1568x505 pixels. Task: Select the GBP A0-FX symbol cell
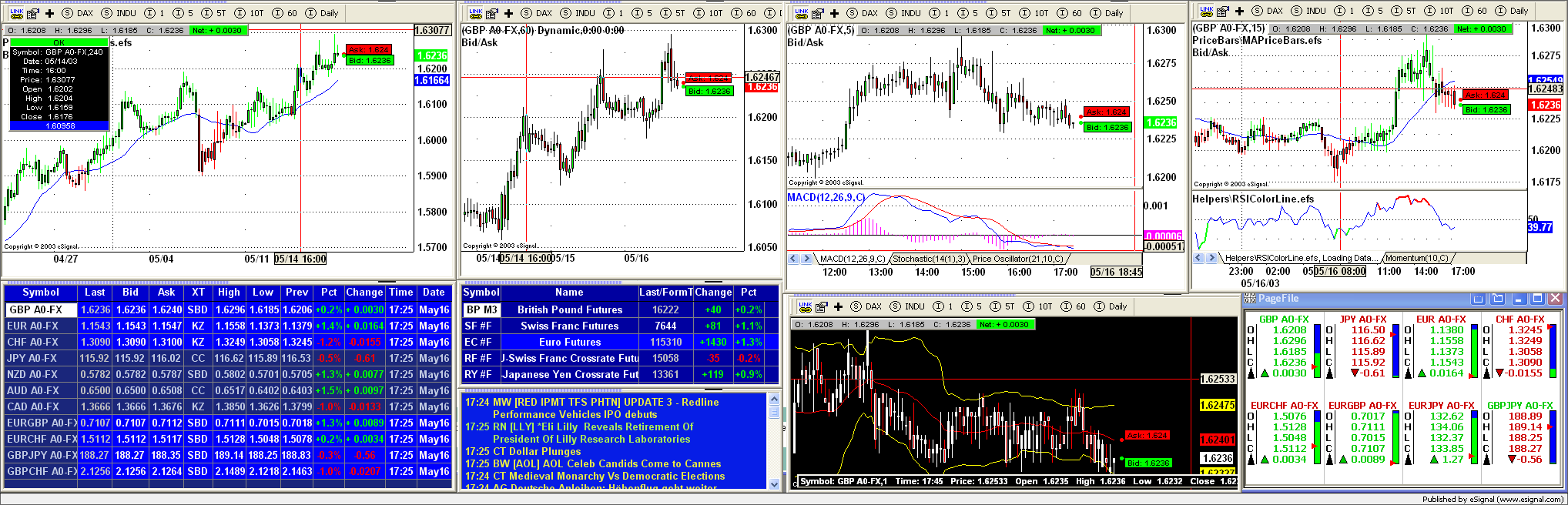[x=41, y=309]
